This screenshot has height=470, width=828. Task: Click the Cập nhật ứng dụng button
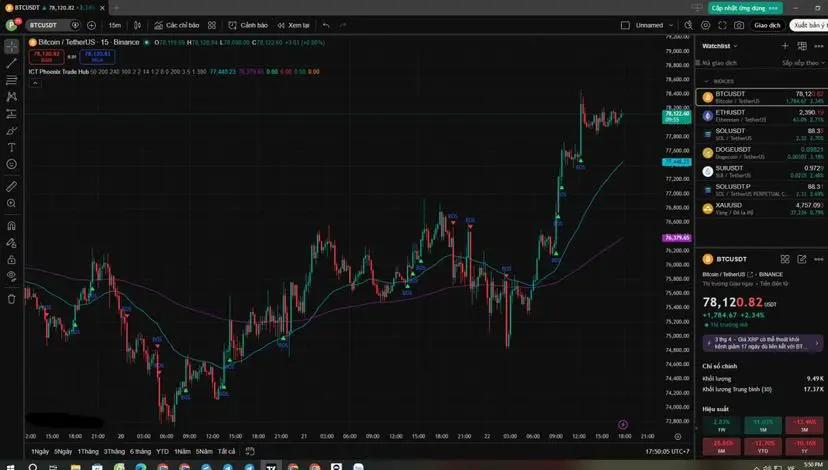[745, 8]
